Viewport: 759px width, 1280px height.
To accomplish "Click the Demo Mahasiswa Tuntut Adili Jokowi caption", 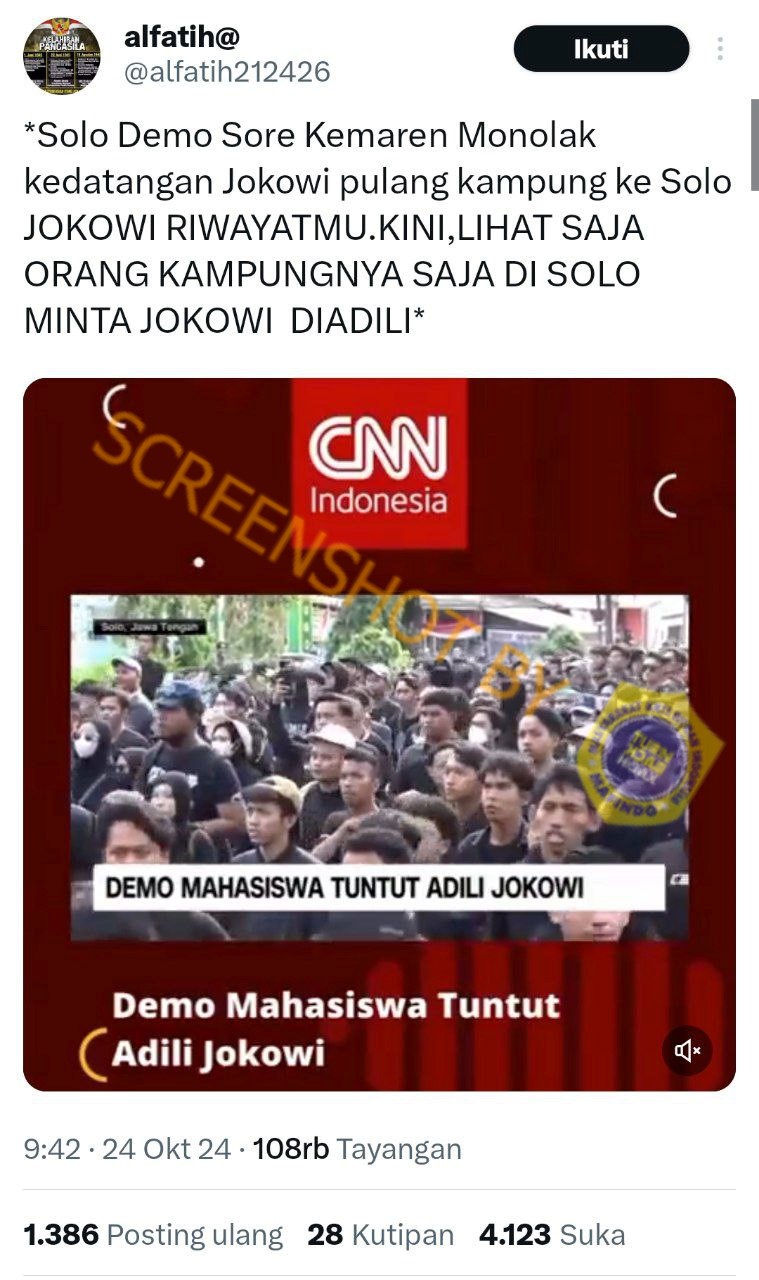I will [335, 1028].
